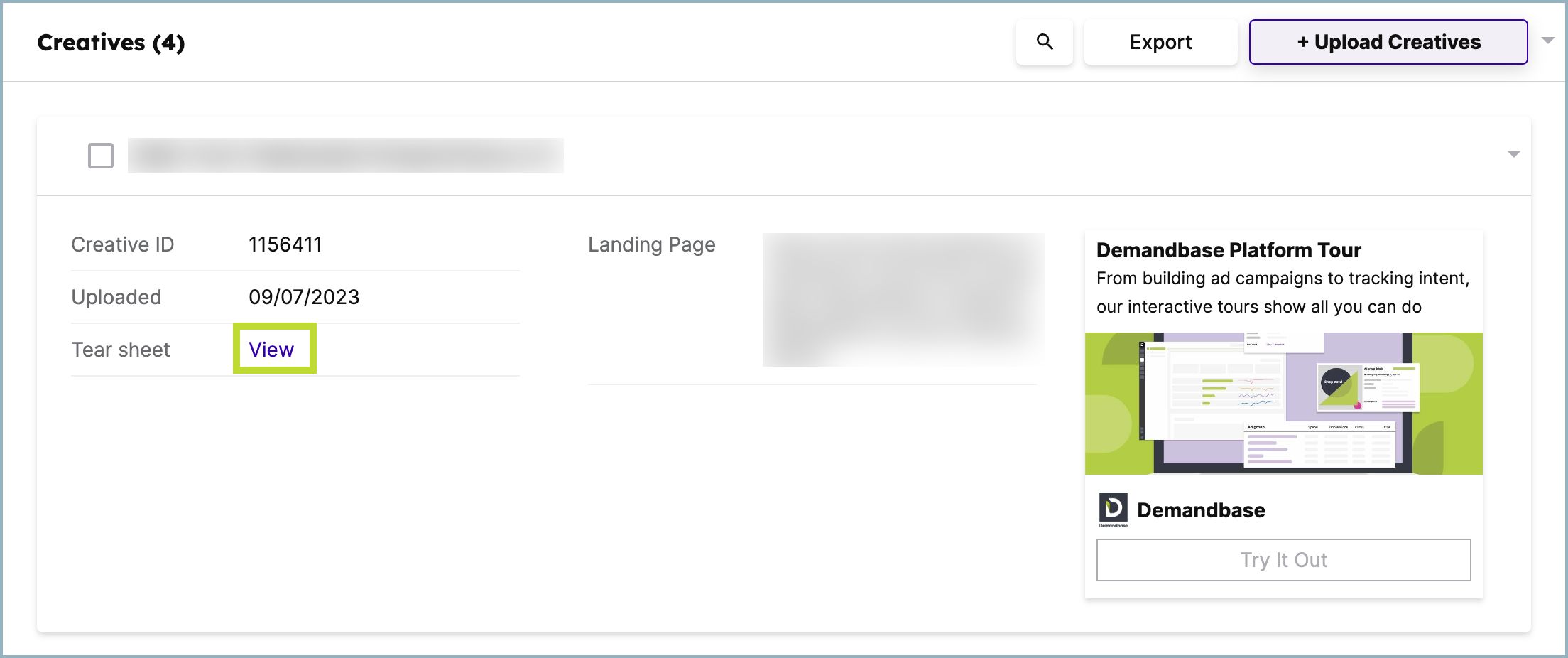
Task: Open dropdown arrow beside Upload Creatives
Action: coord(1548,41)
